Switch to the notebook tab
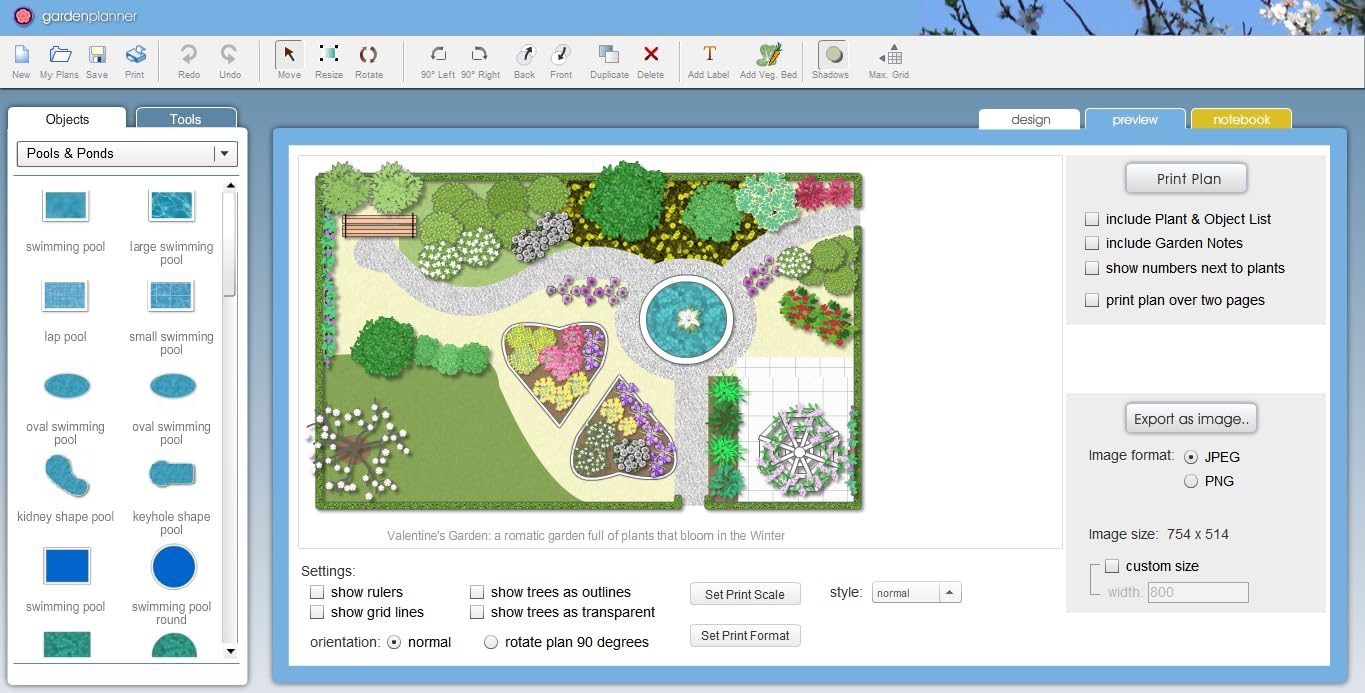This screenshot has width=1365, height=693. click(x=1241, y=119)
